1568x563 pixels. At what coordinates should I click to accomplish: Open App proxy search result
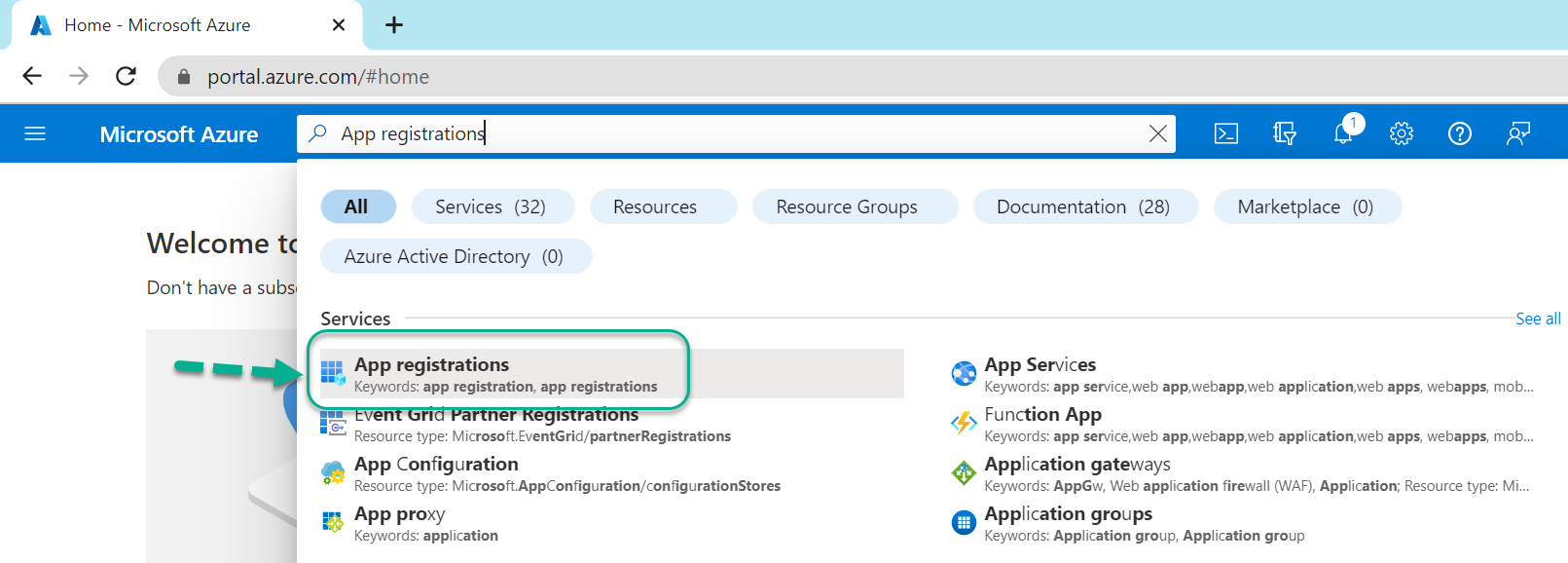[612, 523]
